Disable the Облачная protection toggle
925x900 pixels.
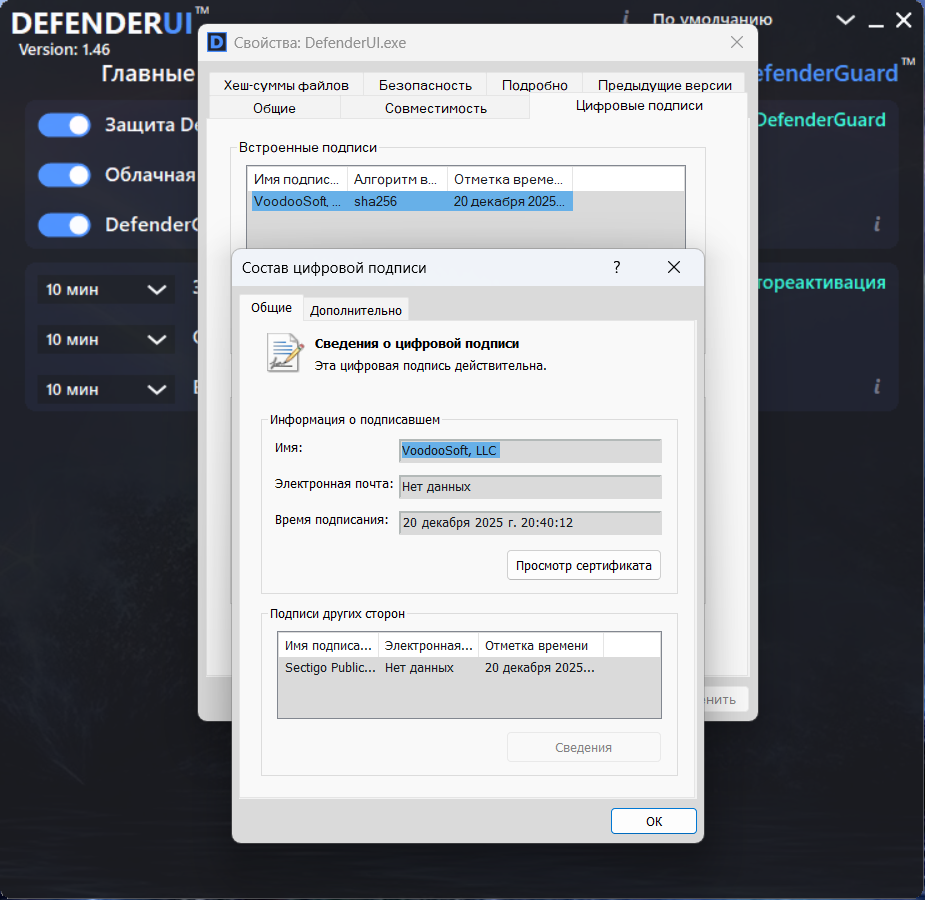tap(64, 175)
